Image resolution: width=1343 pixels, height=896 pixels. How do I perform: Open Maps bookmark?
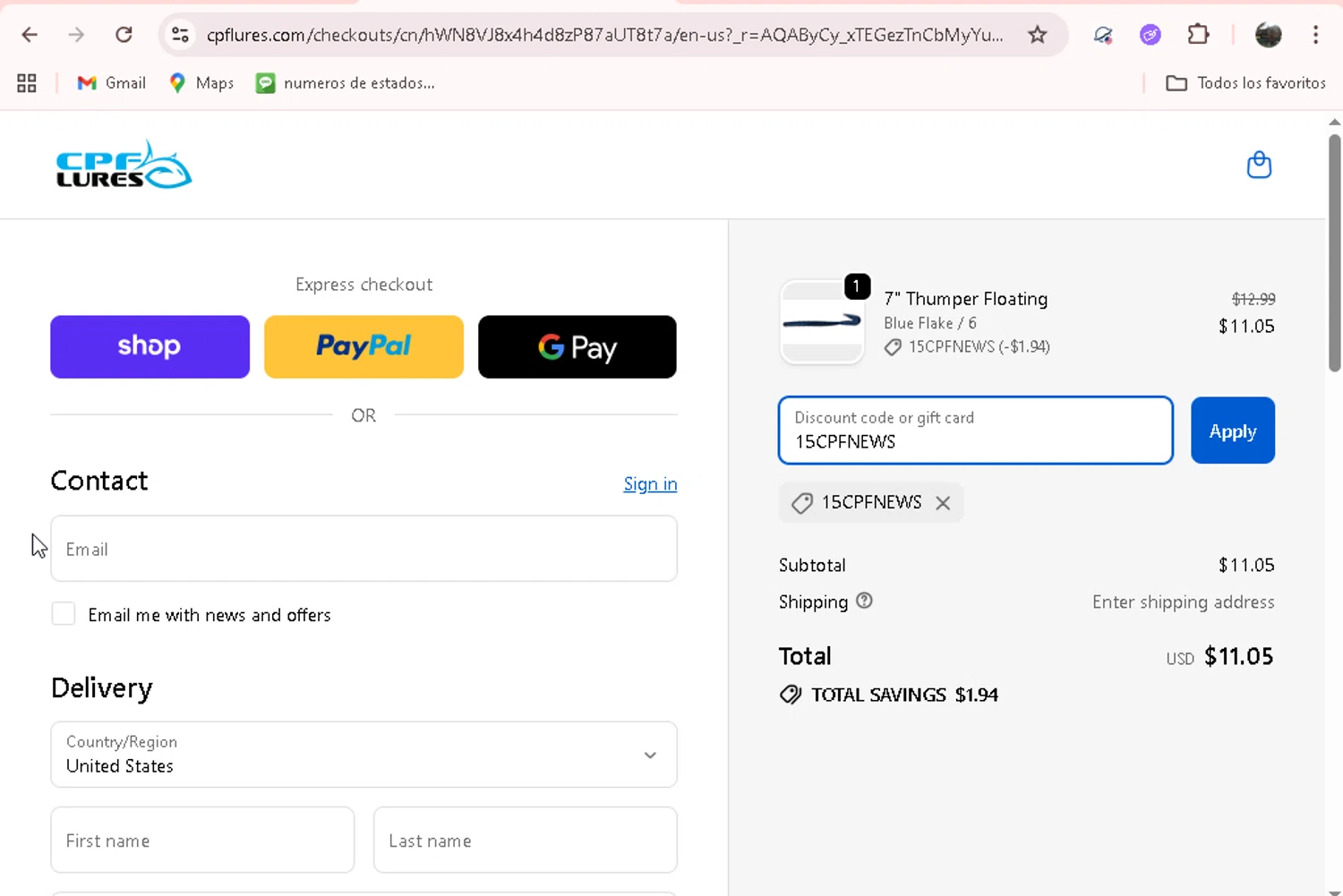point(201,83)
